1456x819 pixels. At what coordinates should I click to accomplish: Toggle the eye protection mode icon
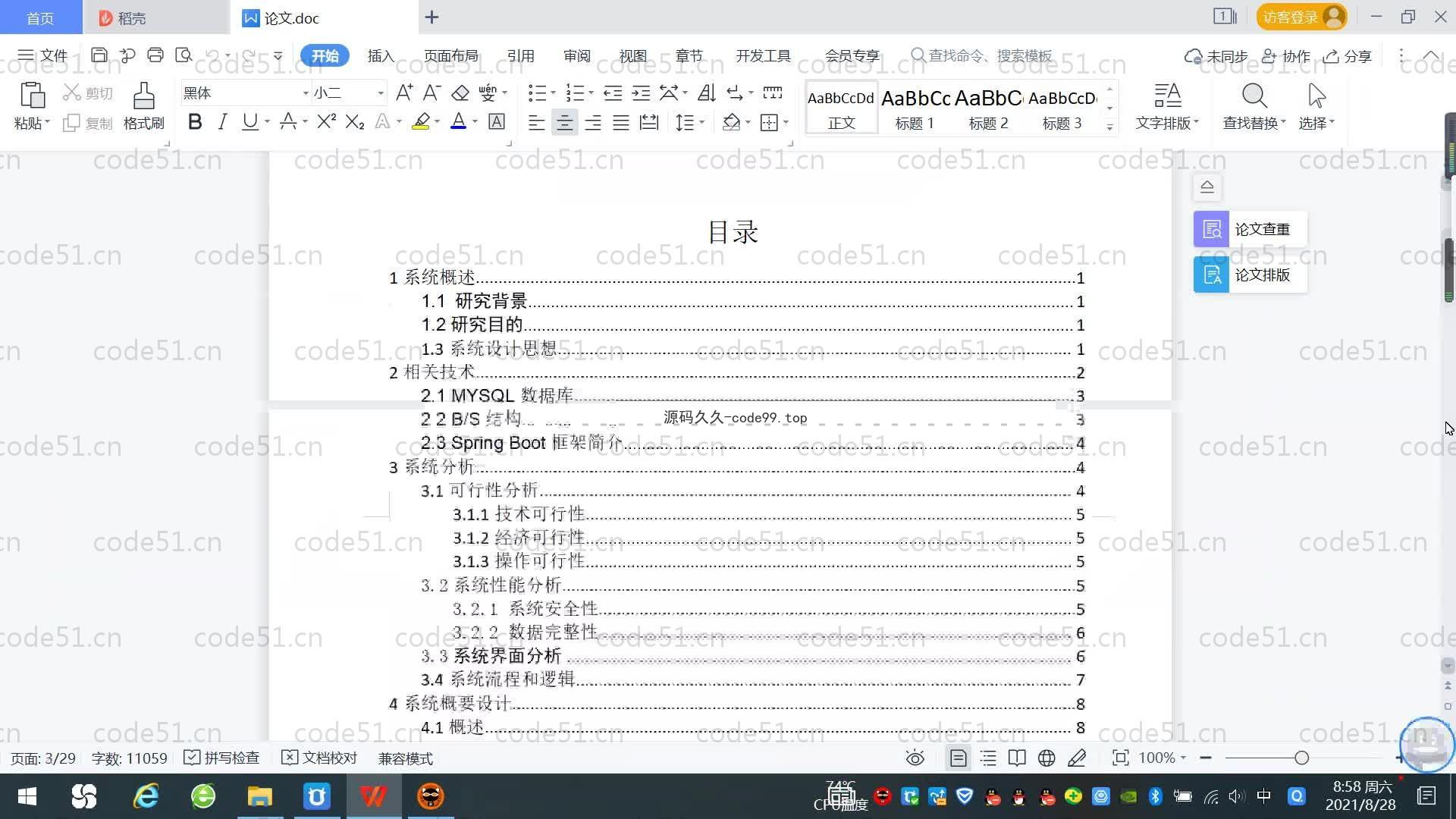(915, 758)
